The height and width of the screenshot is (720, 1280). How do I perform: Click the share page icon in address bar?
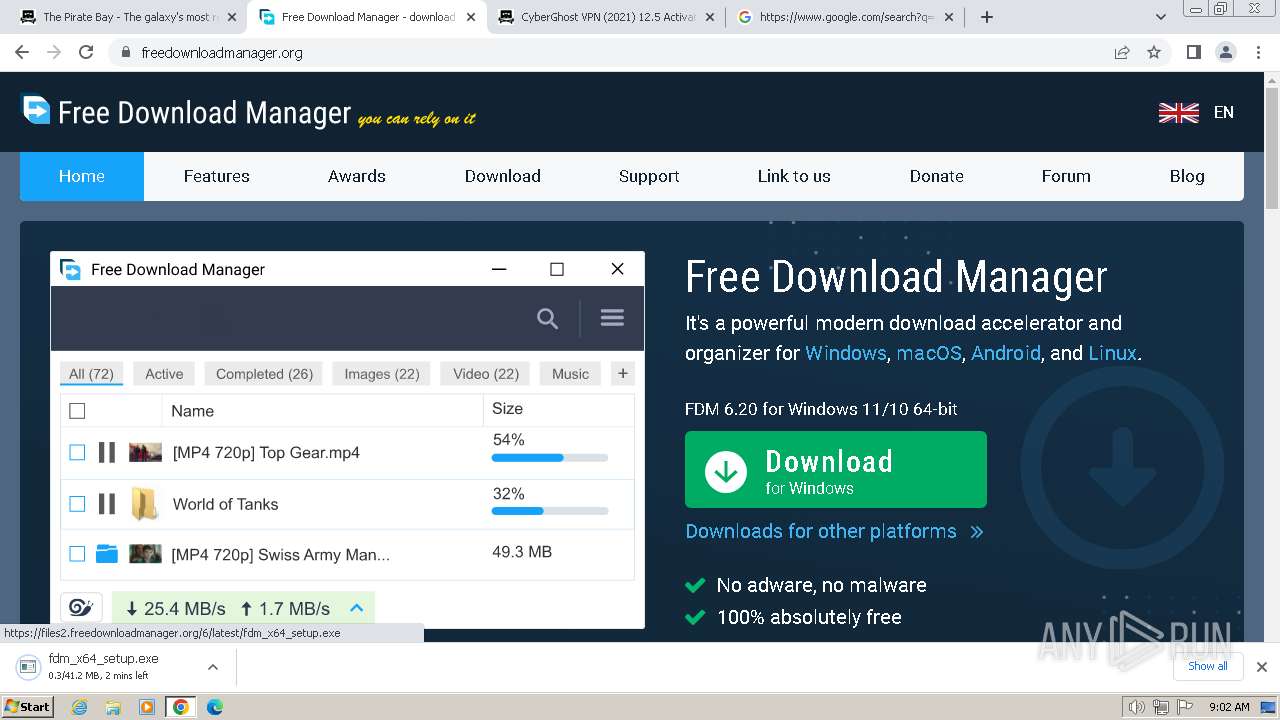(1122, 52)
